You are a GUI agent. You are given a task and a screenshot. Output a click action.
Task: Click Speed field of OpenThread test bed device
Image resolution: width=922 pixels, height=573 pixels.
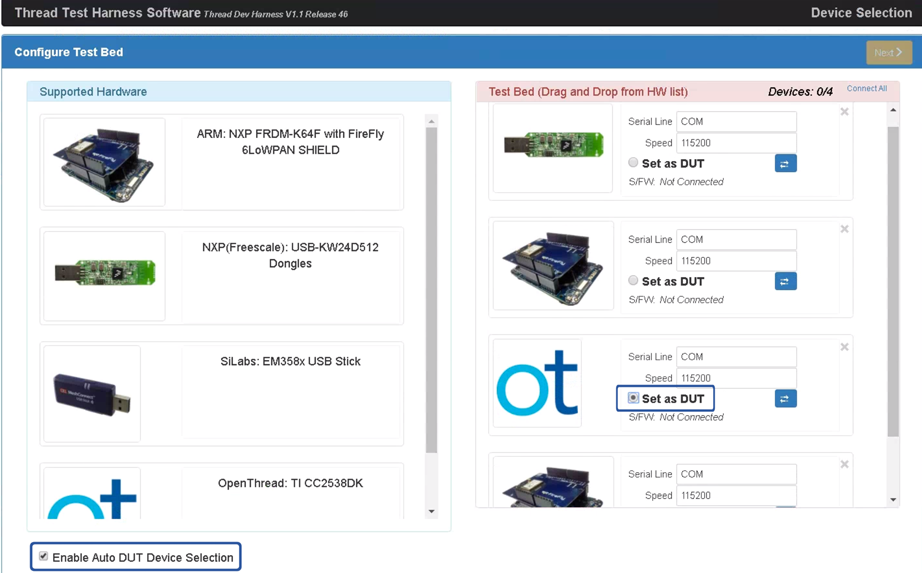736,378
